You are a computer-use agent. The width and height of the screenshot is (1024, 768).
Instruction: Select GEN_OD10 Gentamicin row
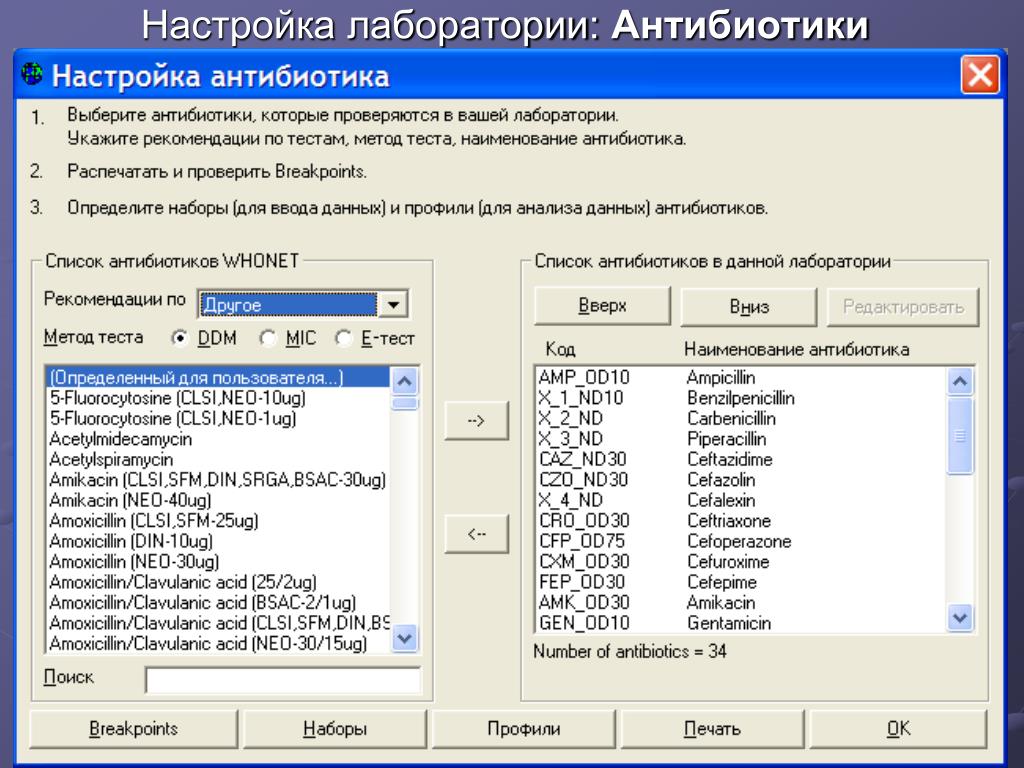point(741,622)
